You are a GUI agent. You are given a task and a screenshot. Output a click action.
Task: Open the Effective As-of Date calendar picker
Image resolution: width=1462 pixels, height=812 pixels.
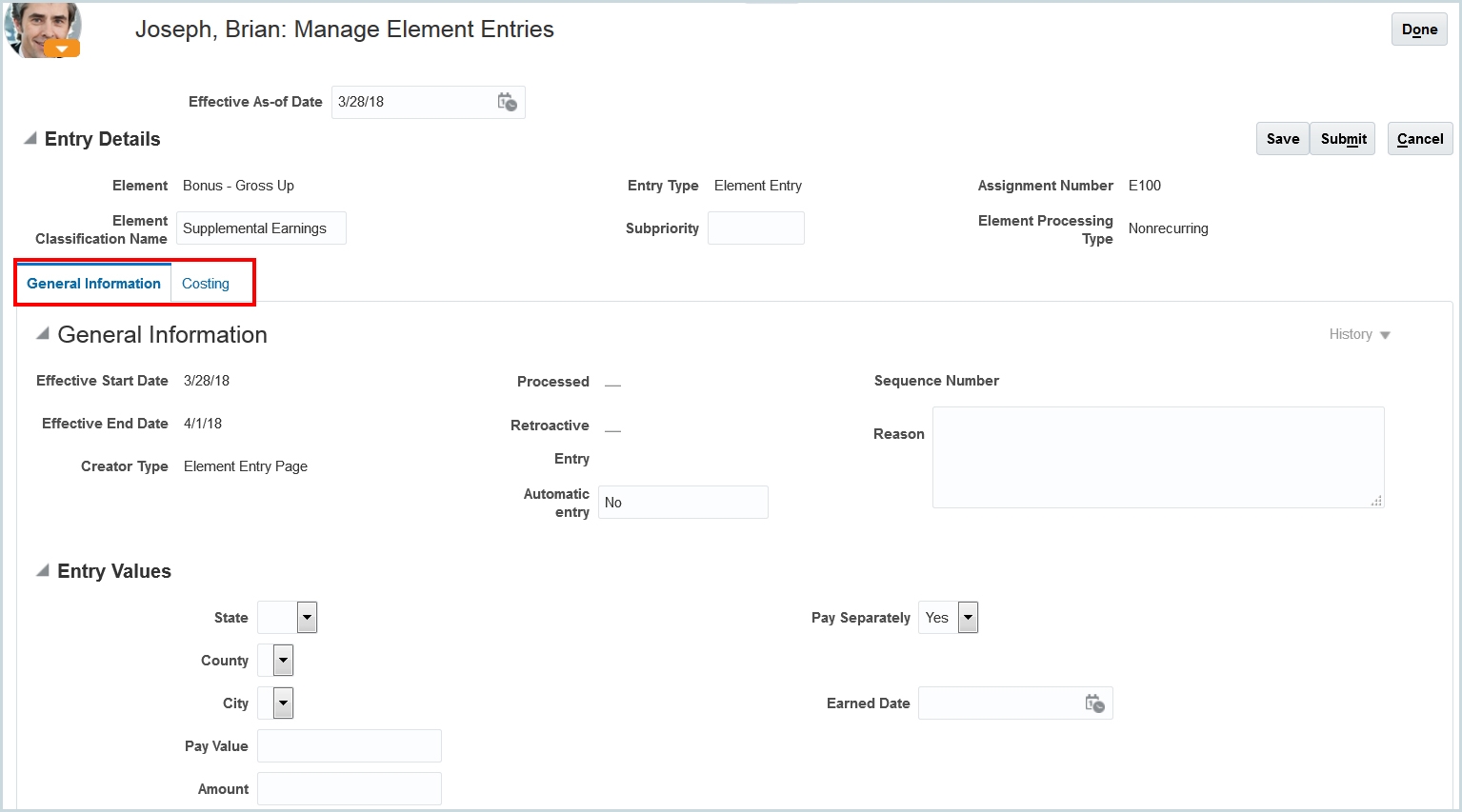point(508,102)
